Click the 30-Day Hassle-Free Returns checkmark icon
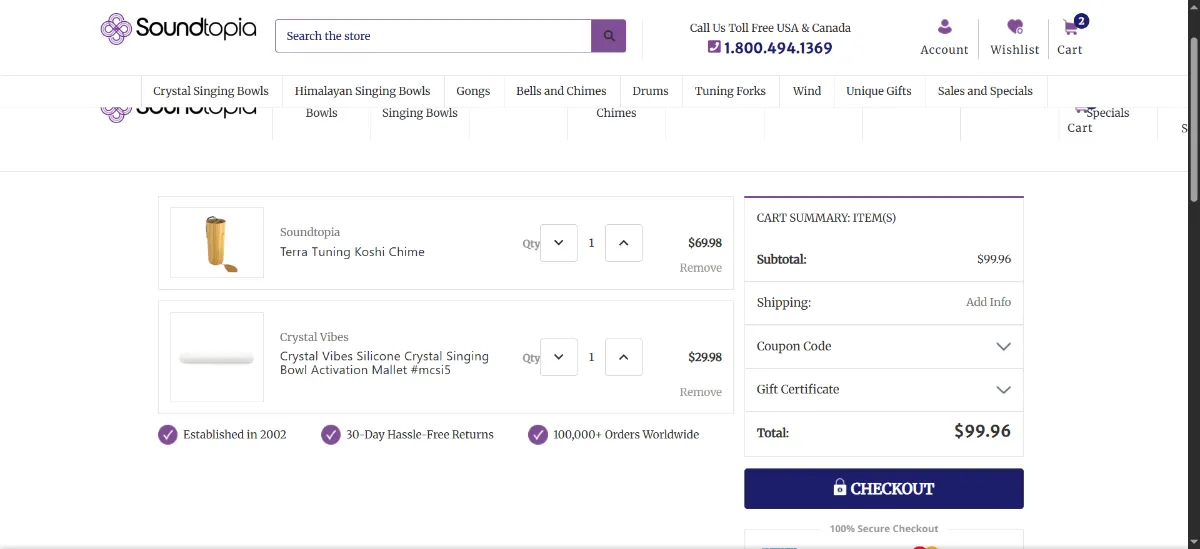Screen dimensions: 1200x549 331,434
